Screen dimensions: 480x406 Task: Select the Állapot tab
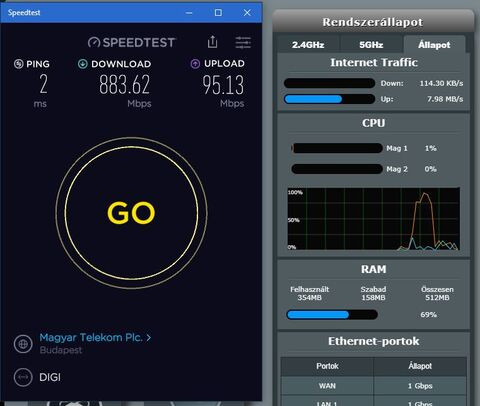click(x=434, y=45)
